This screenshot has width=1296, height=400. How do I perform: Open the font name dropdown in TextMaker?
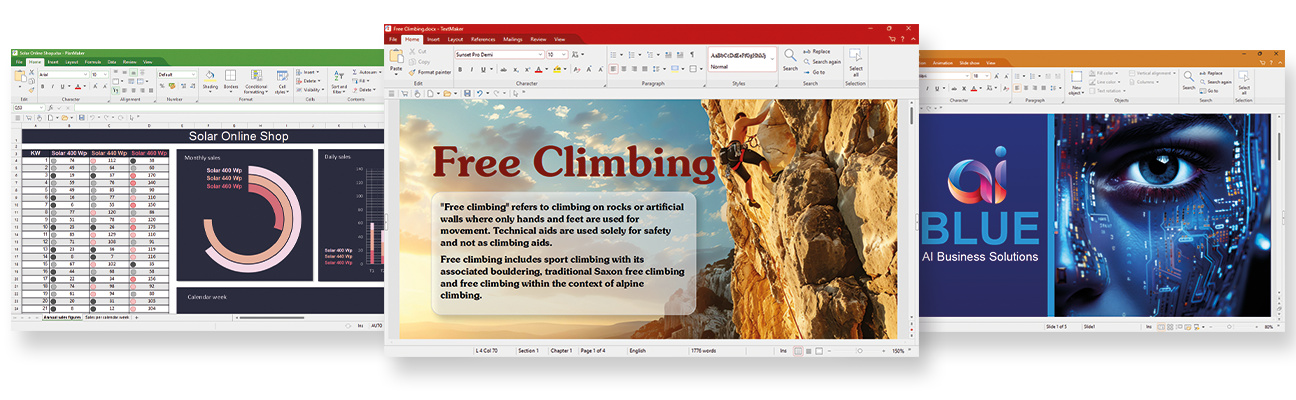(x=540, y=54)
